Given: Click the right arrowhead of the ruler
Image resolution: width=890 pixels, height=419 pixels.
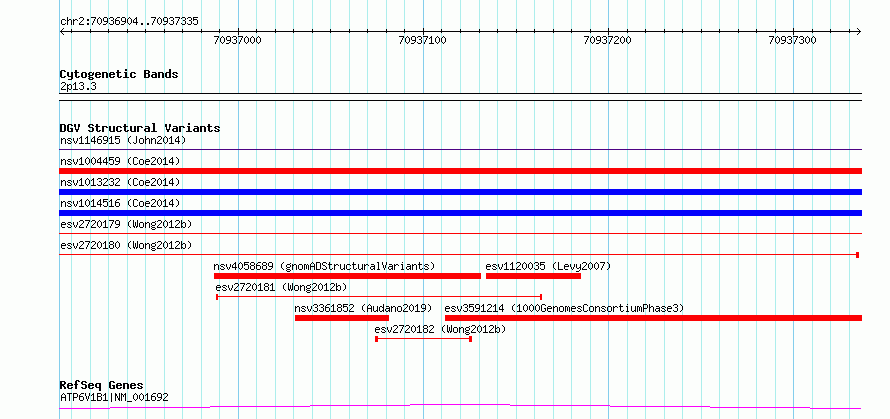Looking at the screenshot, I should click(x=859, y=32).
